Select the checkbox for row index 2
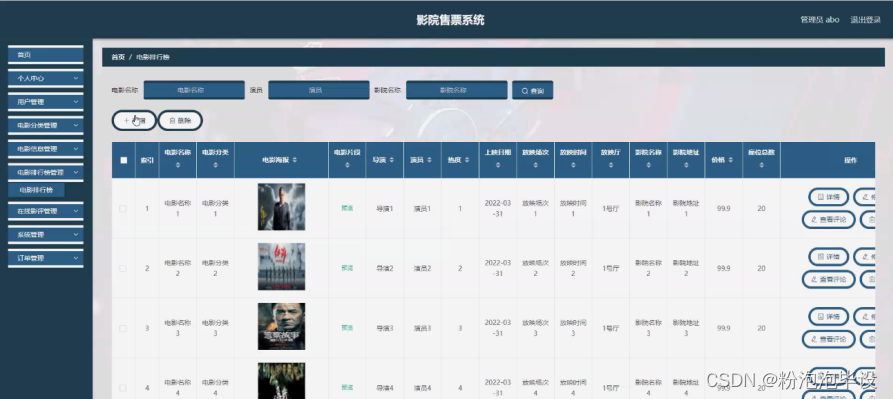This screenshot has height=399, width=893. 123,268
